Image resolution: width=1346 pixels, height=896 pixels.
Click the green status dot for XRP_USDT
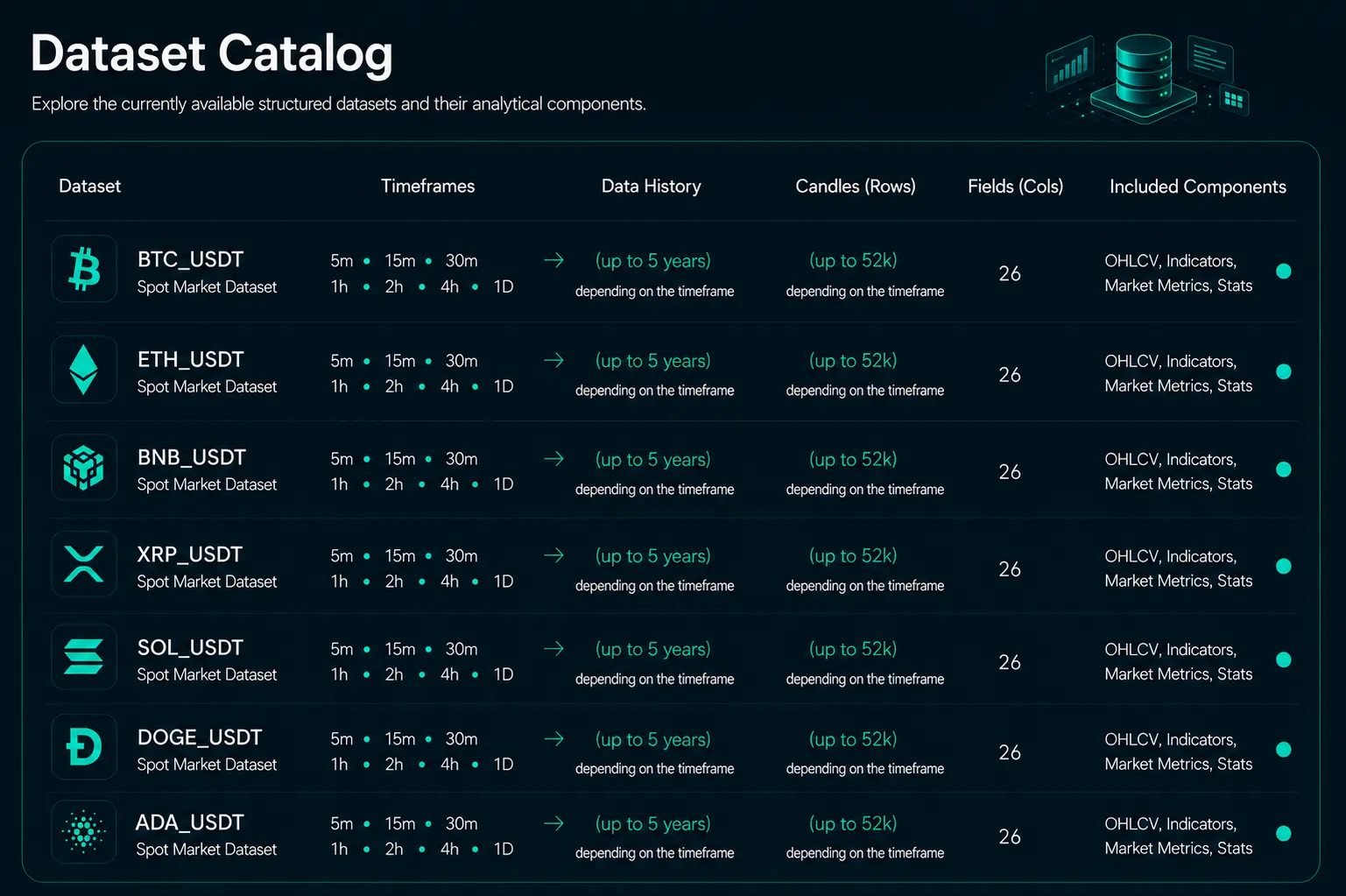tap(1284, 567)
